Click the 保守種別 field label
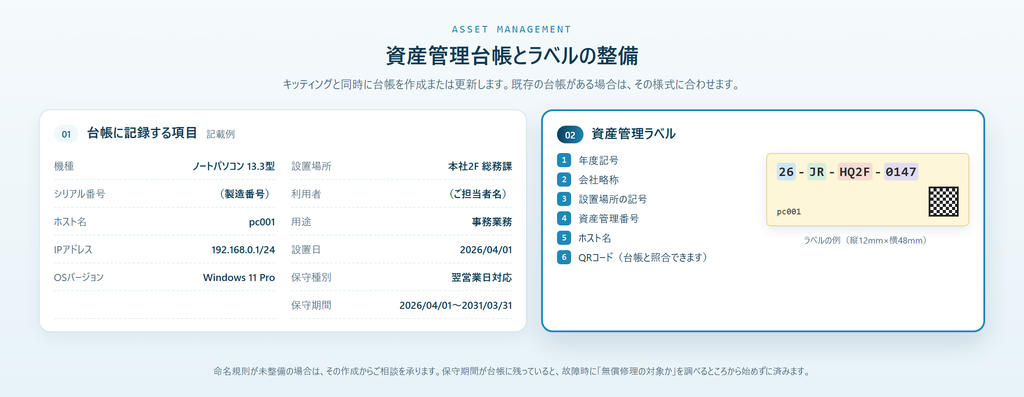The height and width of the screenshot is (397, 1024). point(312,278)
